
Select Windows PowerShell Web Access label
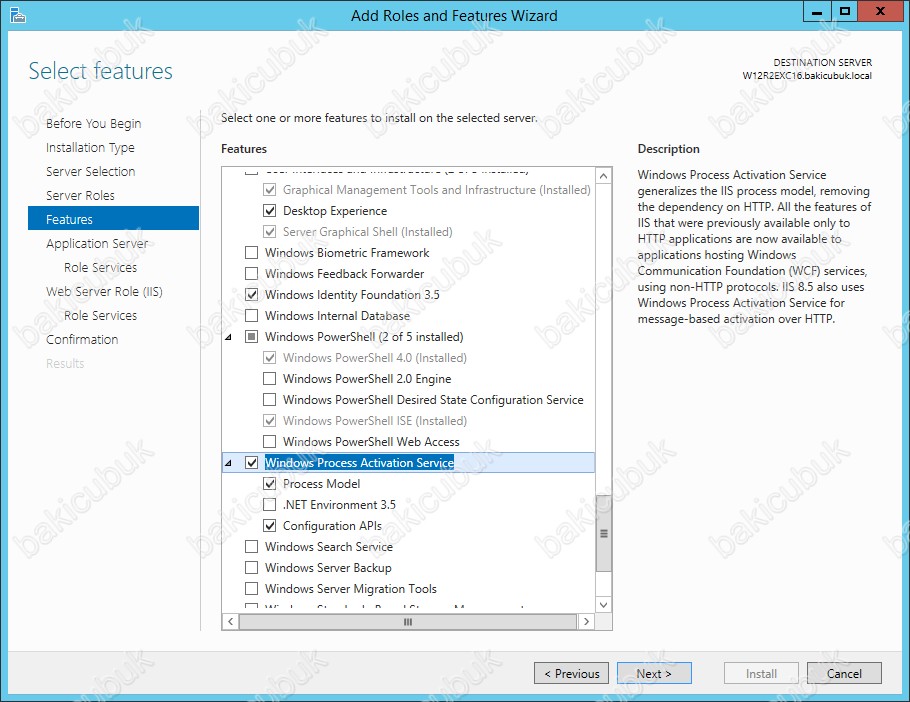pos(371,442)
